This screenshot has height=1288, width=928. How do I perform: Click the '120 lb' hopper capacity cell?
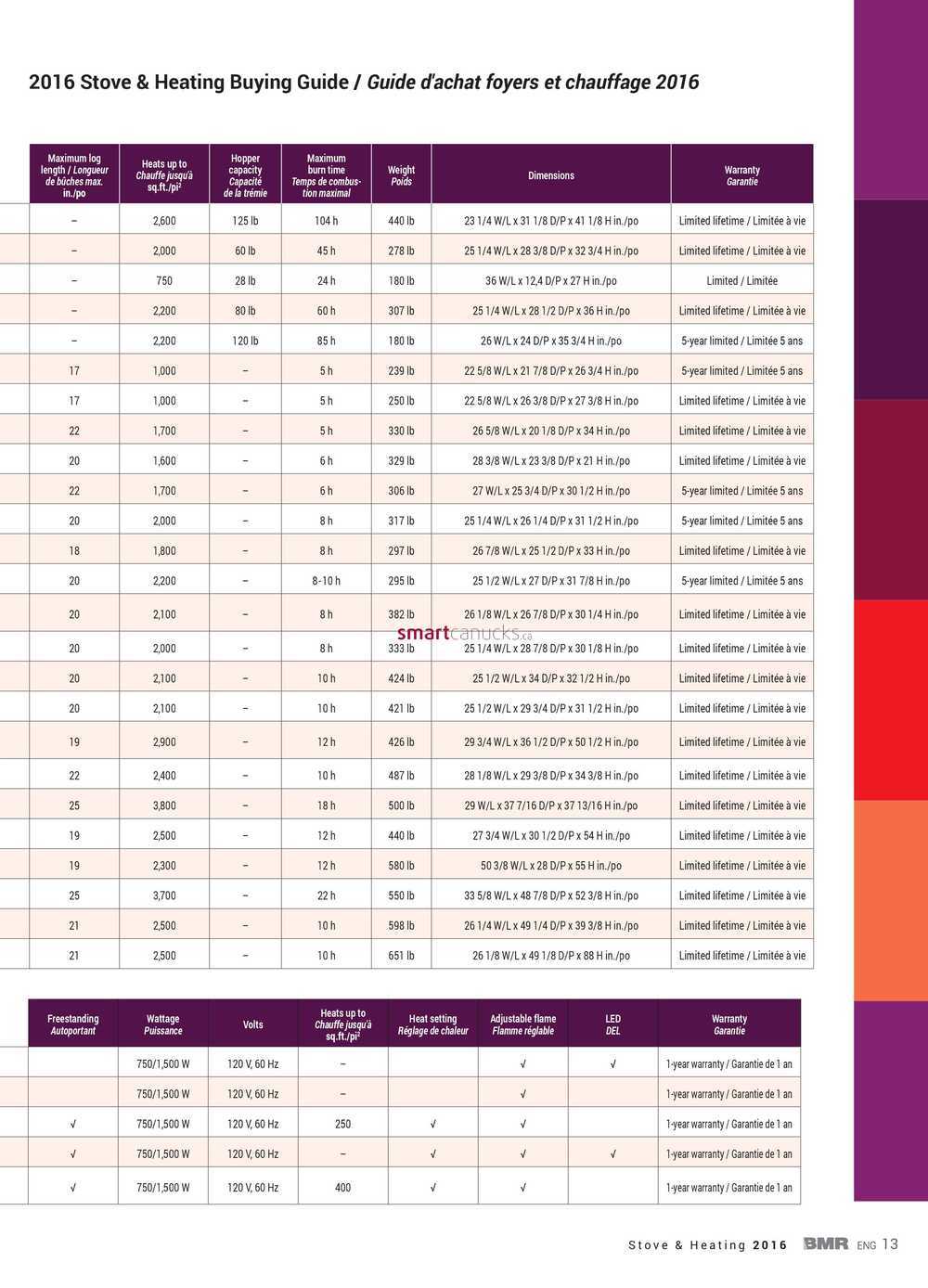tap(245, 341)
